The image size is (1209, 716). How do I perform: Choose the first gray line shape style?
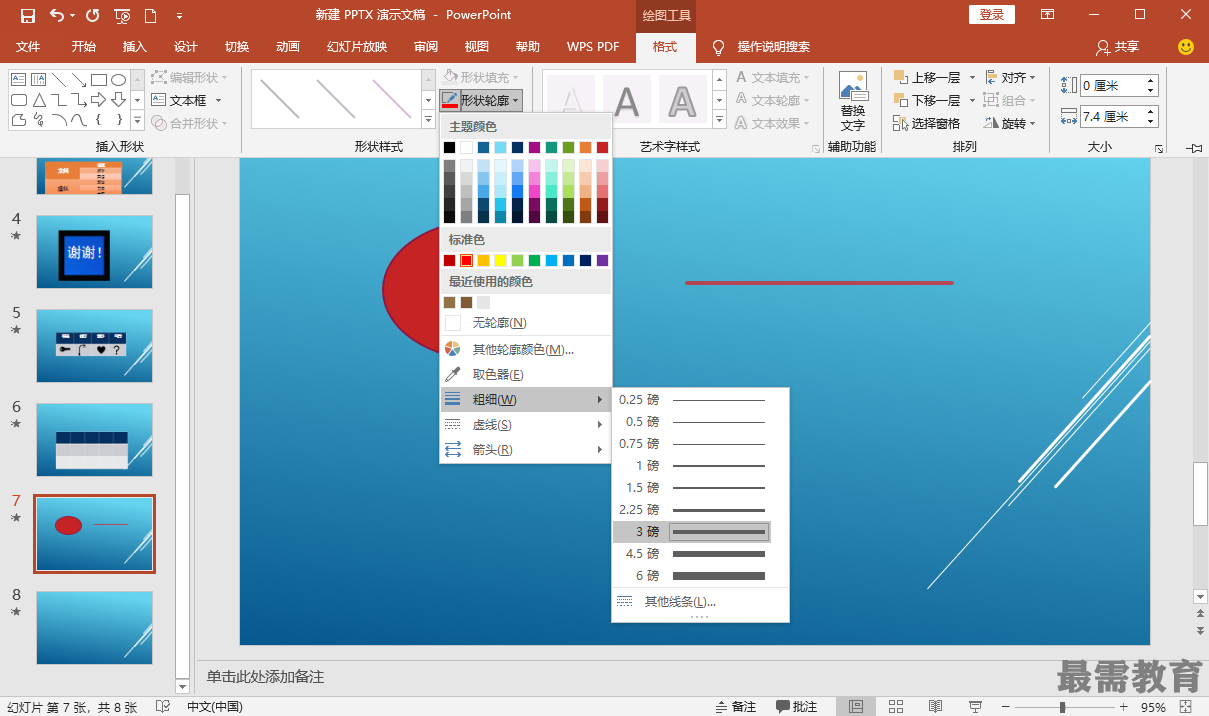[280, 99]
